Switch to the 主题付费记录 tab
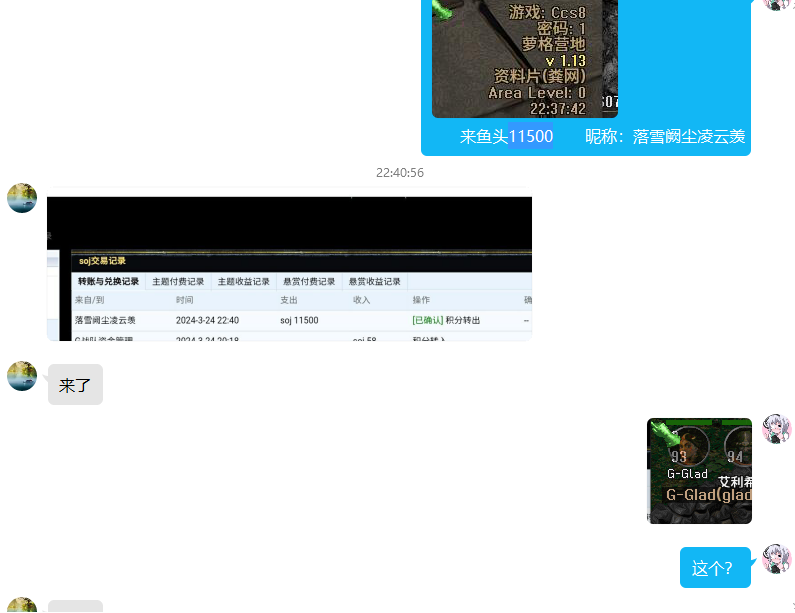The height and width of the screenshot is (613, 795). [178, 282]
